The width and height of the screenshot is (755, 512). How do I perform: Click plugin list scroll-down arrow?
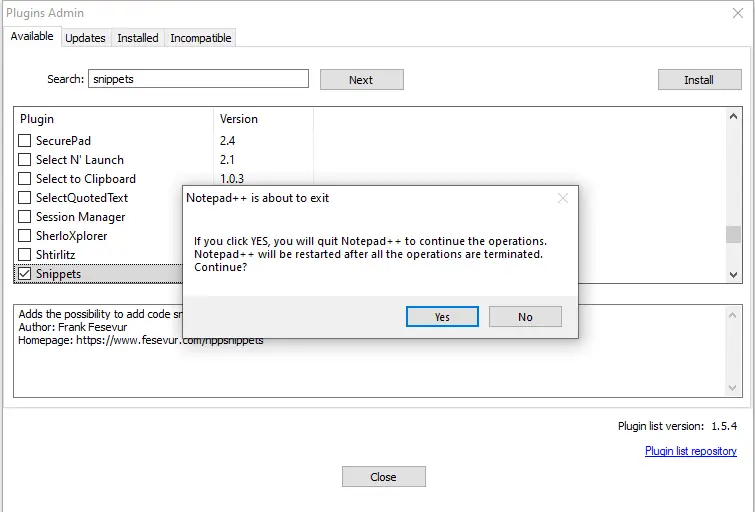pos(733,275)
